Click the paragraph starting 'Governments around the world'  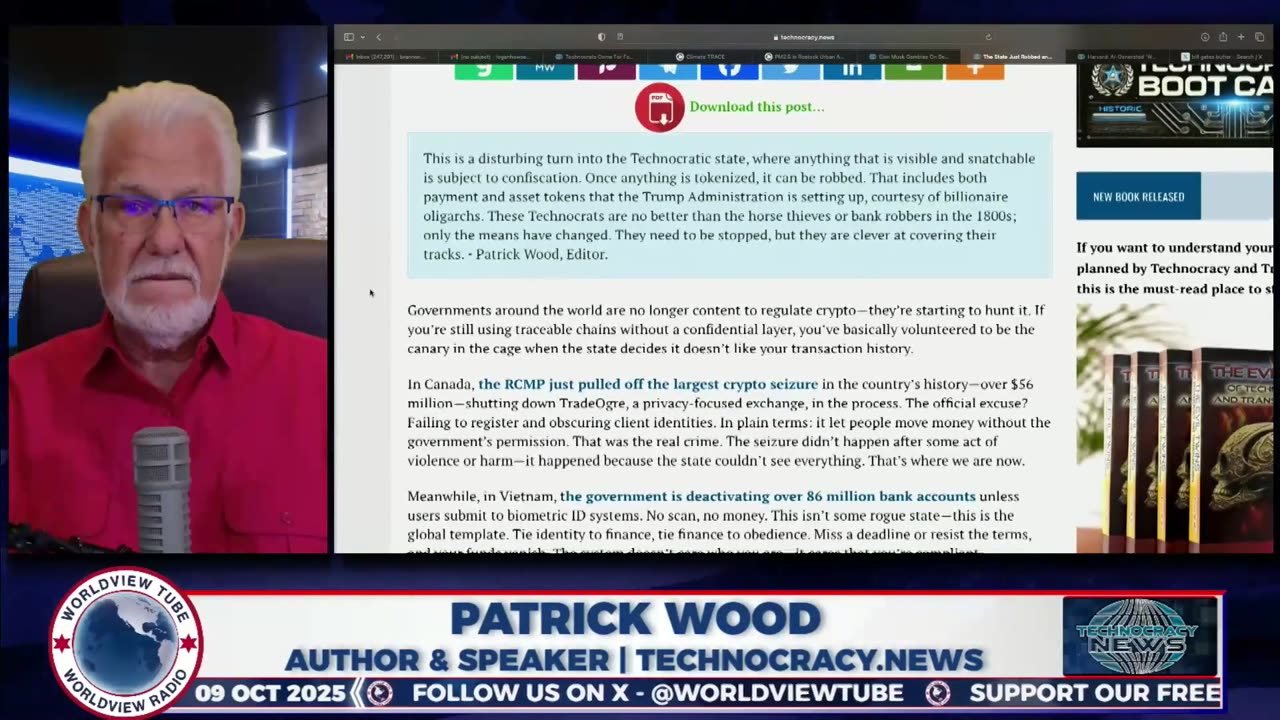tap(725, 329)
